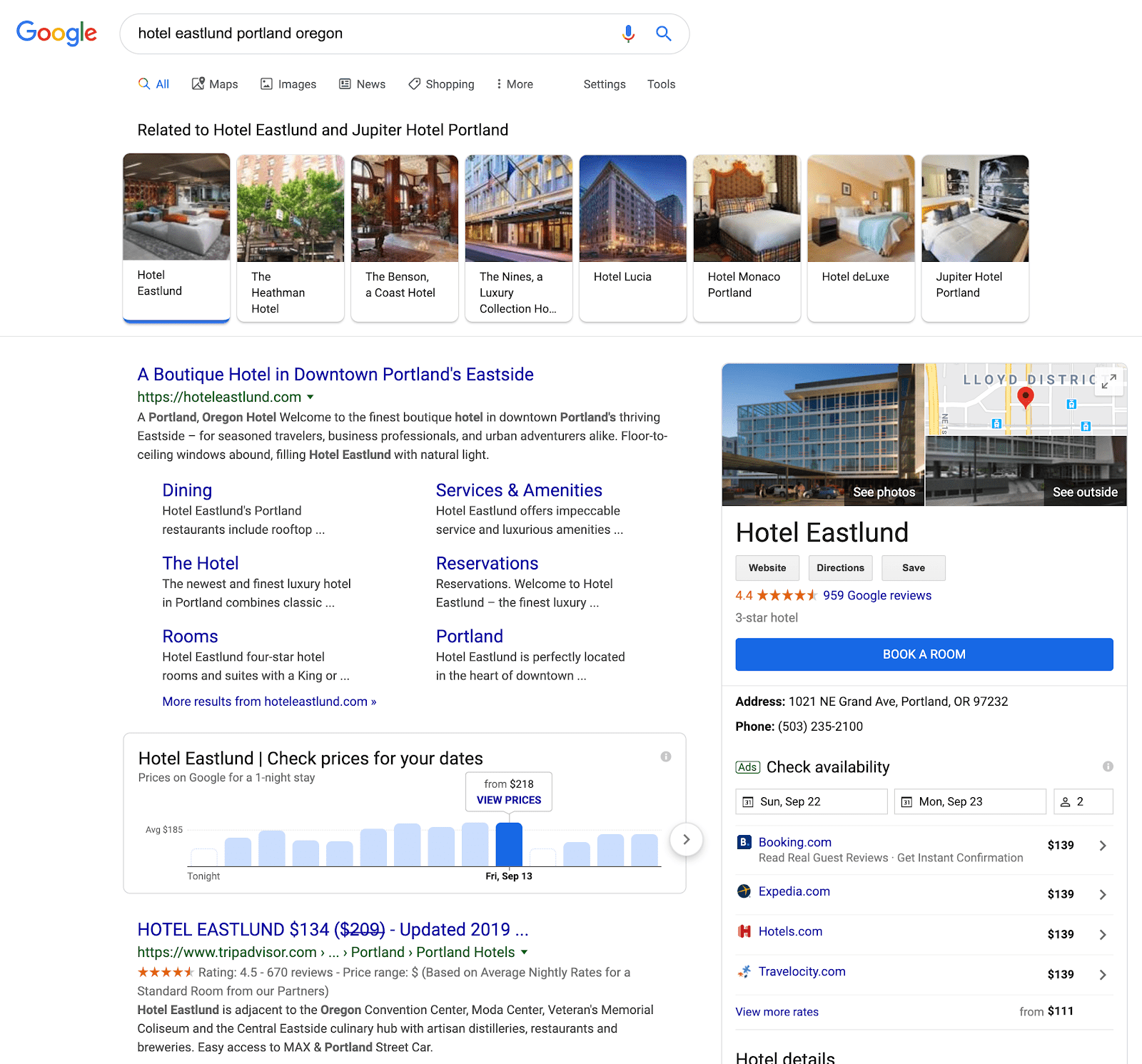Start voice search with microphone icon
This screenshot has height=1064, width=1142.
click(x=628, y=34)
